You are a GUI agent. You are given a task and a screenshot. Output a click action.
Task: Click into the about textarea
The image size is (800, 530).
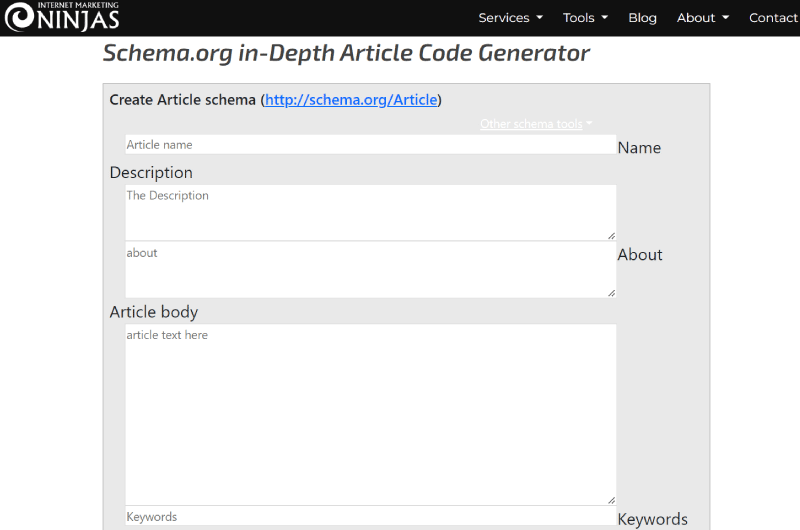(370, 270)
